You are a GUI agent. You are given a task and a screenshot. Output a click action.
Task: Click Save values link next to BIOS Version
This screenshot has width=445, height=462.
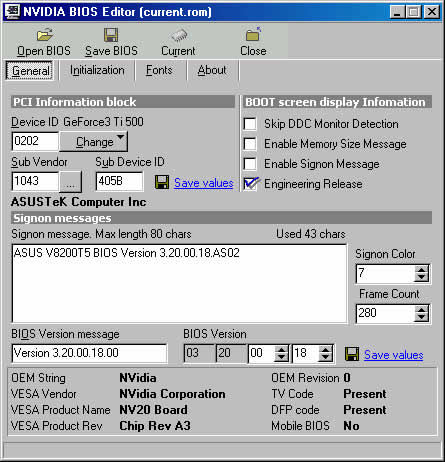tap(394, 355)
